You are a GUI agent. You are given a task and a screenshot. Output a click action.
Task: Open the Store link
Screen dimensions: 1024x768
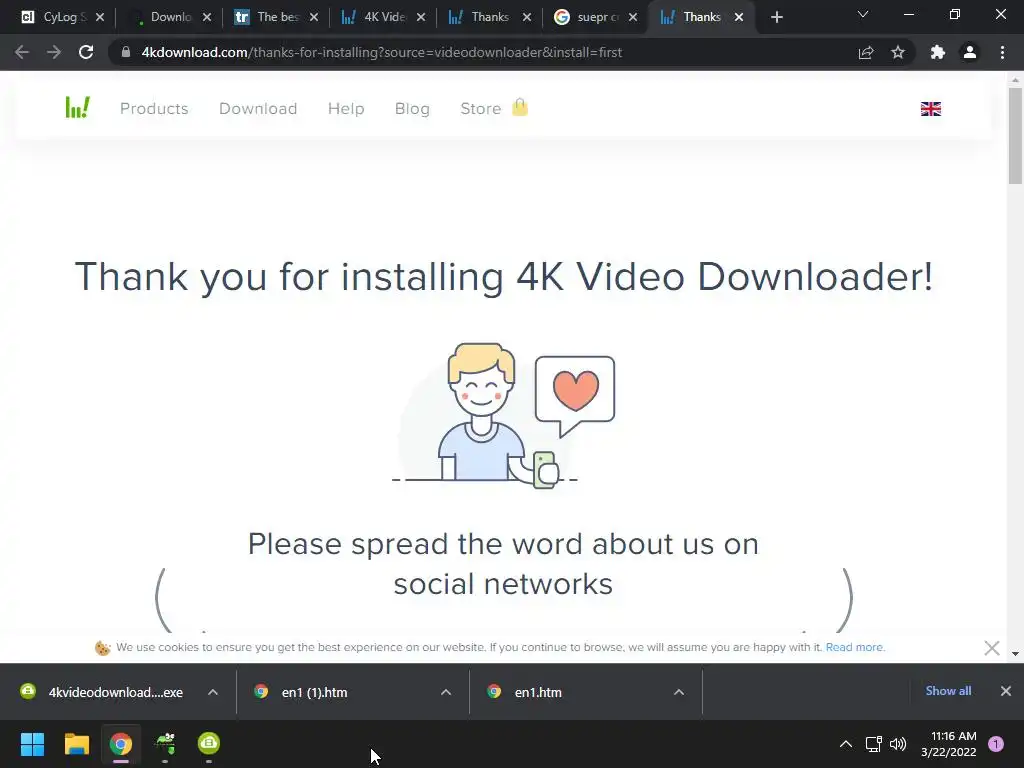(481, 108)
